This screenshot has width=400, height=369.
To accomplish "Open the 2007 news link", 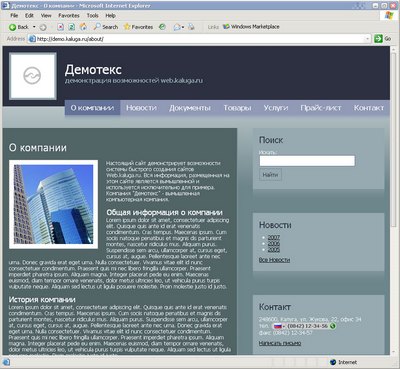I will coord(274,237).
